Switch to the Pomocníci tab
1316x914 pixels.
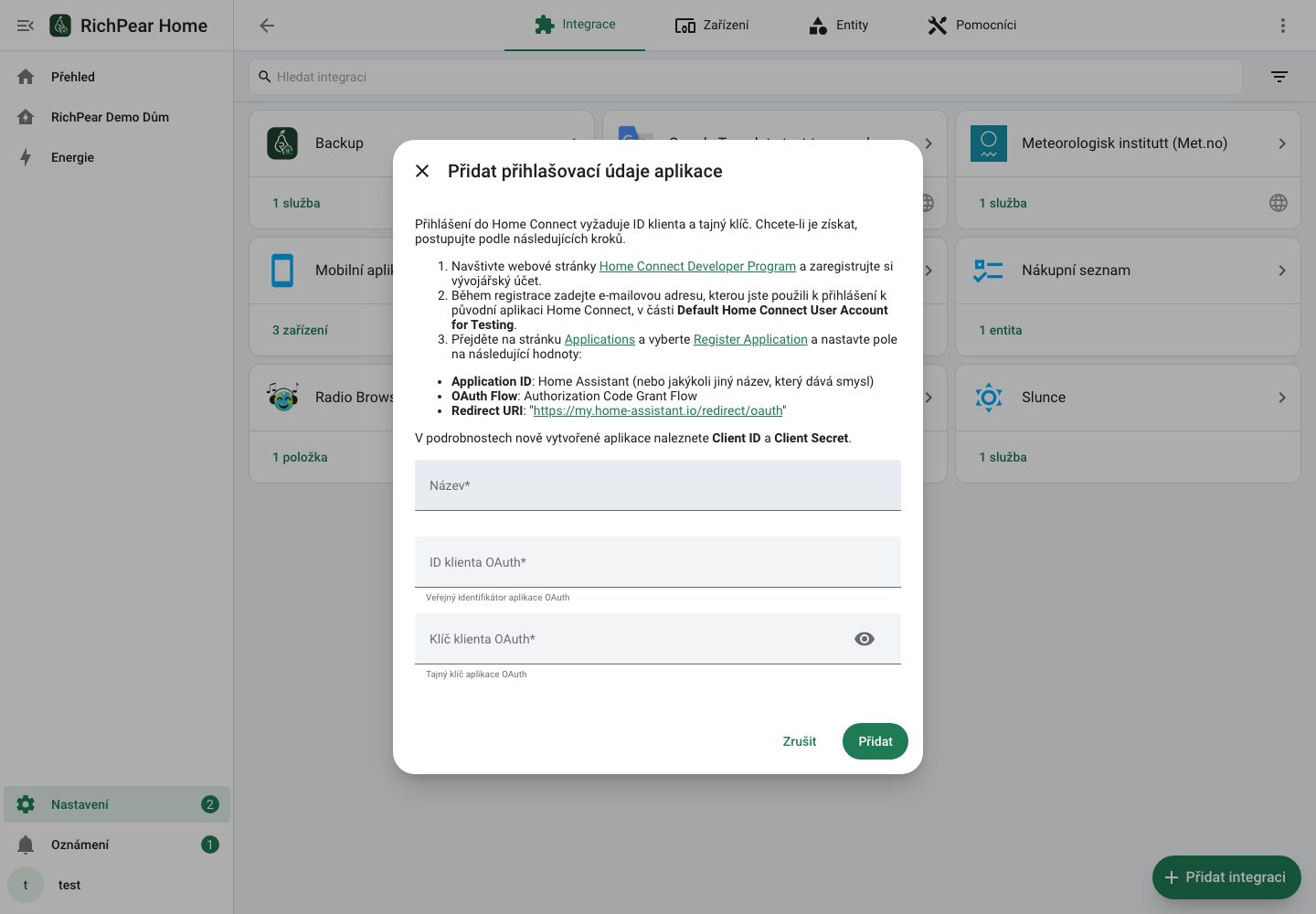(x=971, y=25)
